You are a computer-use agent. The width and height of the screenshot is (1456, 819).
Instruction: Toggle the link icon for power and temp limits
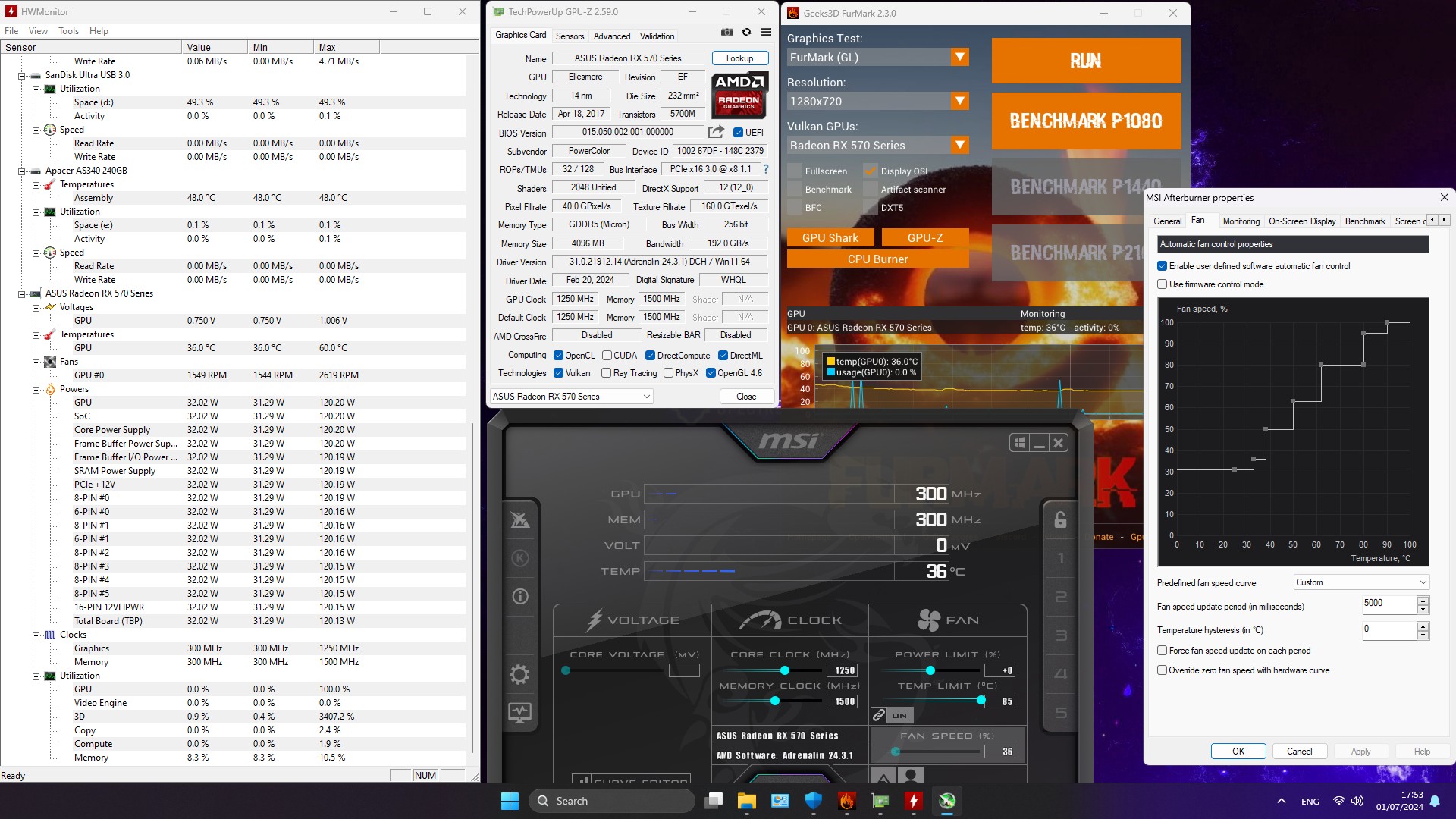coord(878,715)
